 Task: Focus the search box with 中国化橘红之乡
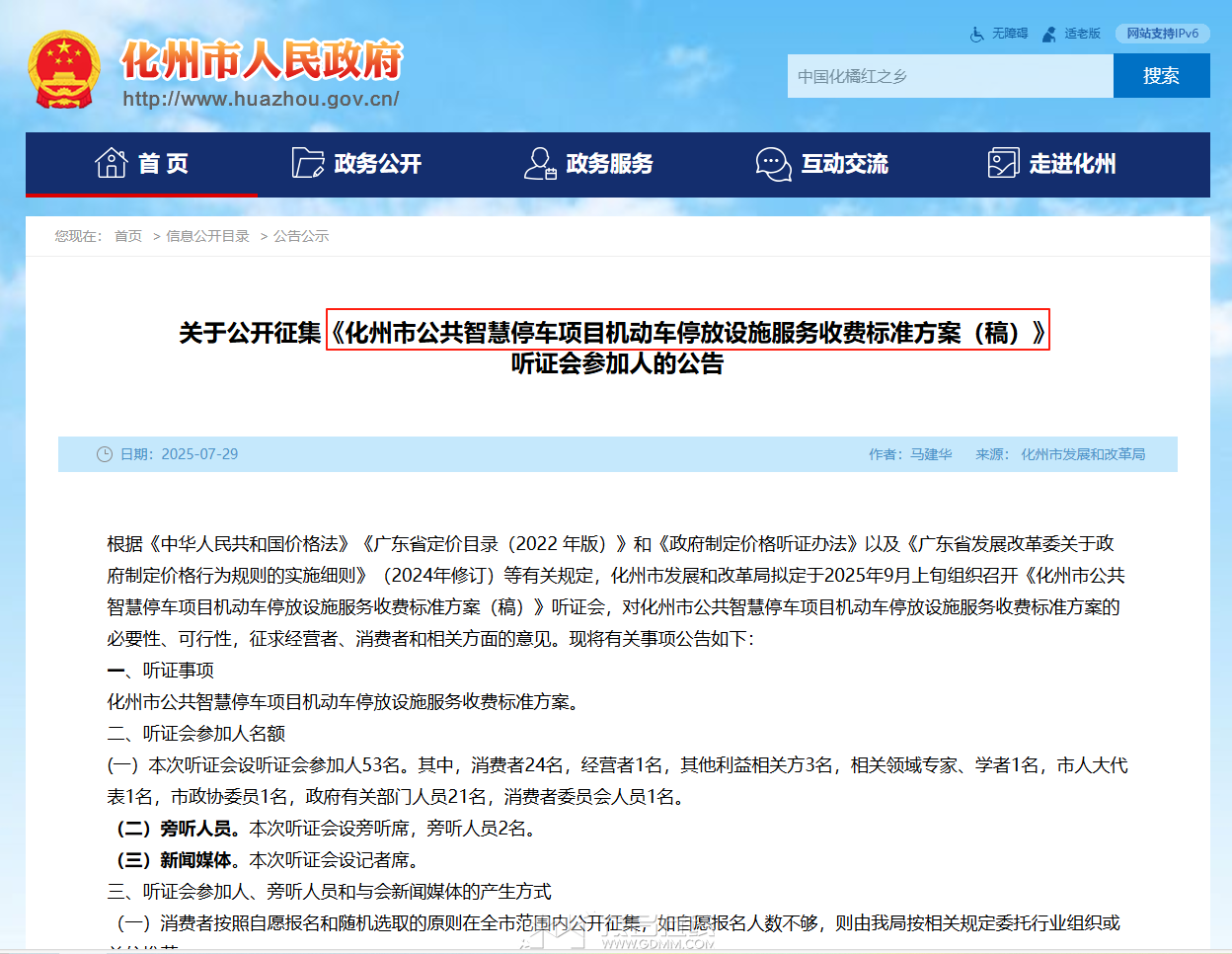click(x=951, y=76)
